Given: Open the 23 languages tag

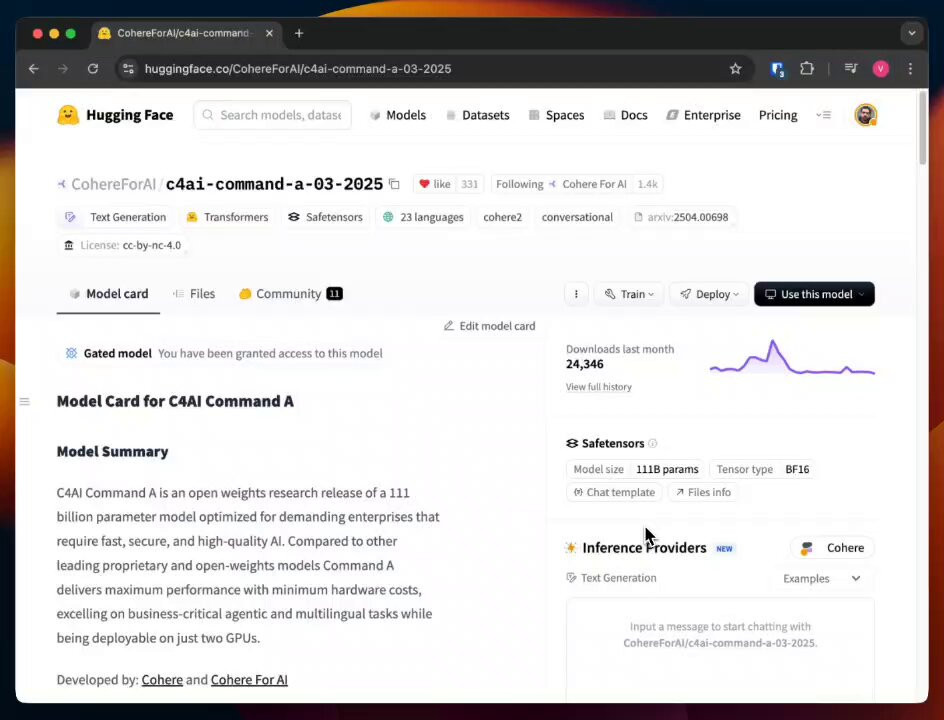Looking at the screenshot, I should coord(423,217).
